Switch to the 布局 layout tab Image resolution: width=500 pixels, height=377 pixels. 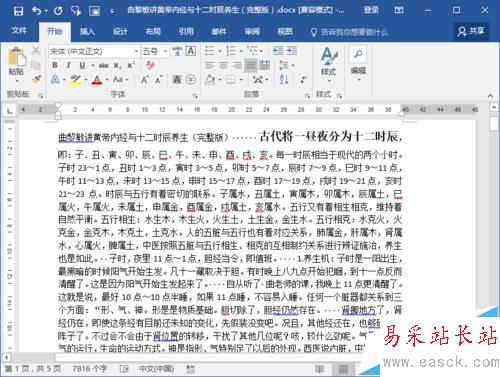[153, 31]
